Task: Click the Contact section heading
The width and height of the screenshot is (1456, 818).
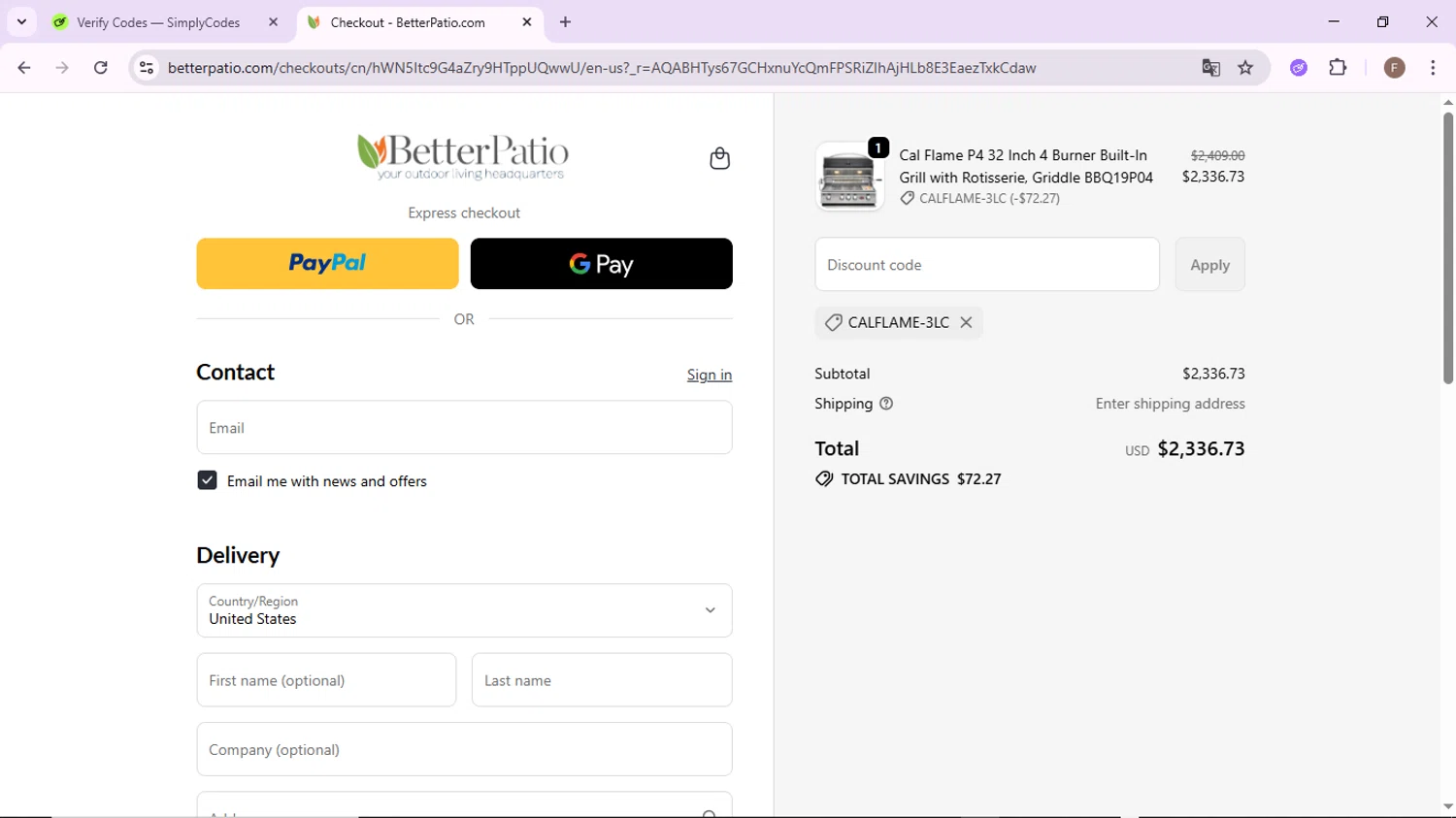Action: point(235,372)
